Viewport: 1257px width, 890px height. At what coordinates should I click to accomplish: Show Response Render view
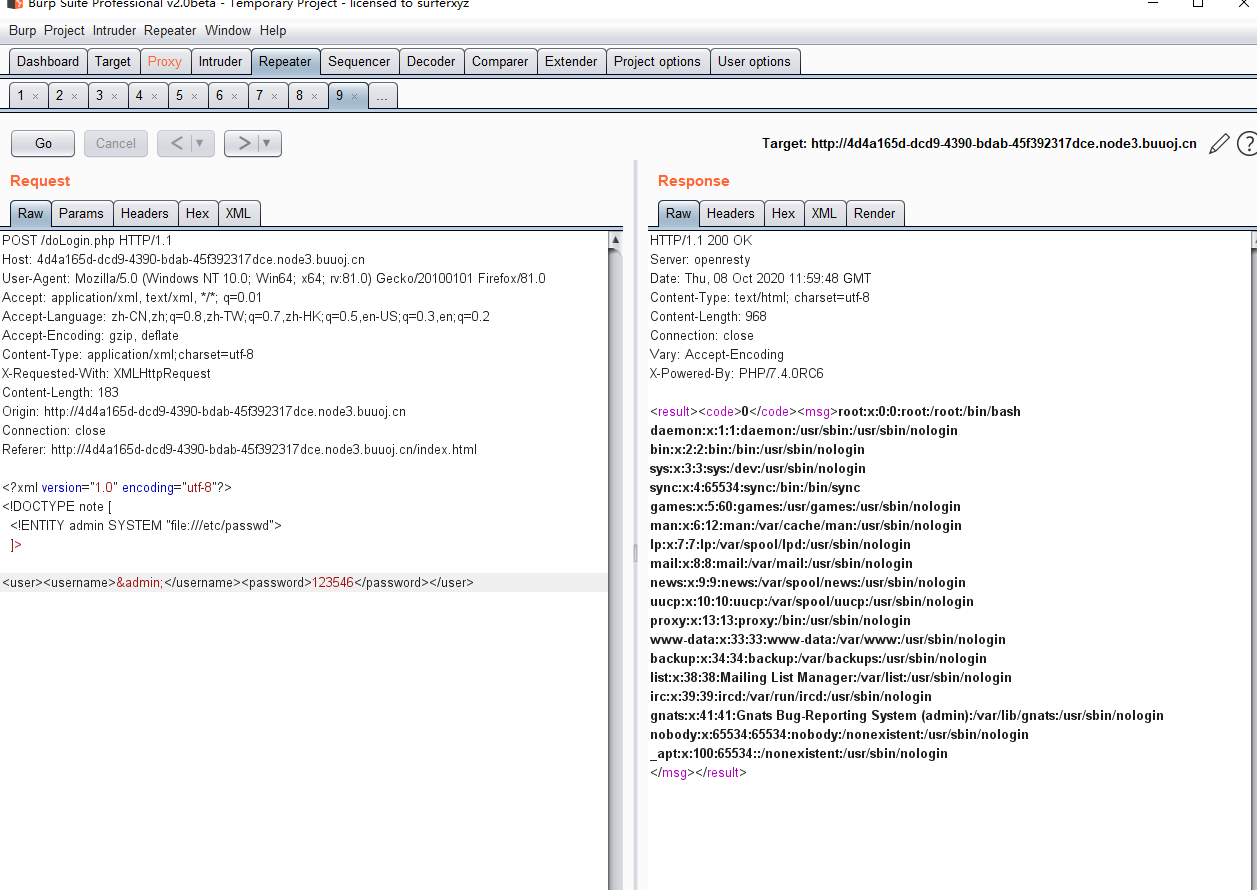(875, 213)
